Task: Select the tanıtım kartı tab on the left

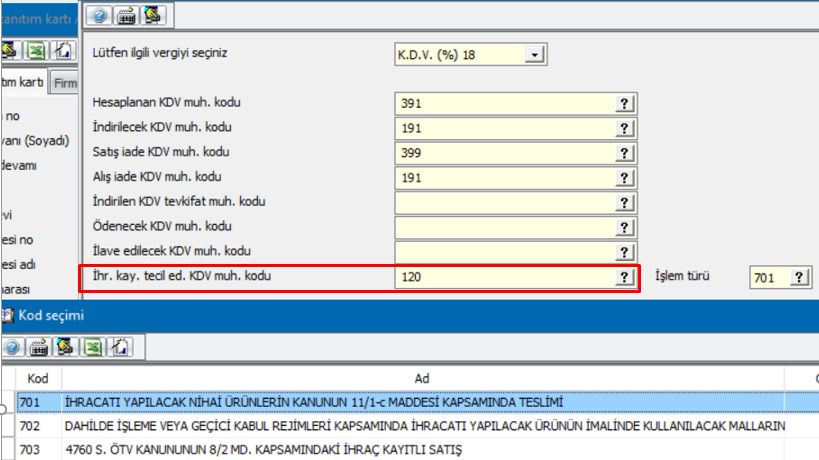Action: click(x=23, y=81)
